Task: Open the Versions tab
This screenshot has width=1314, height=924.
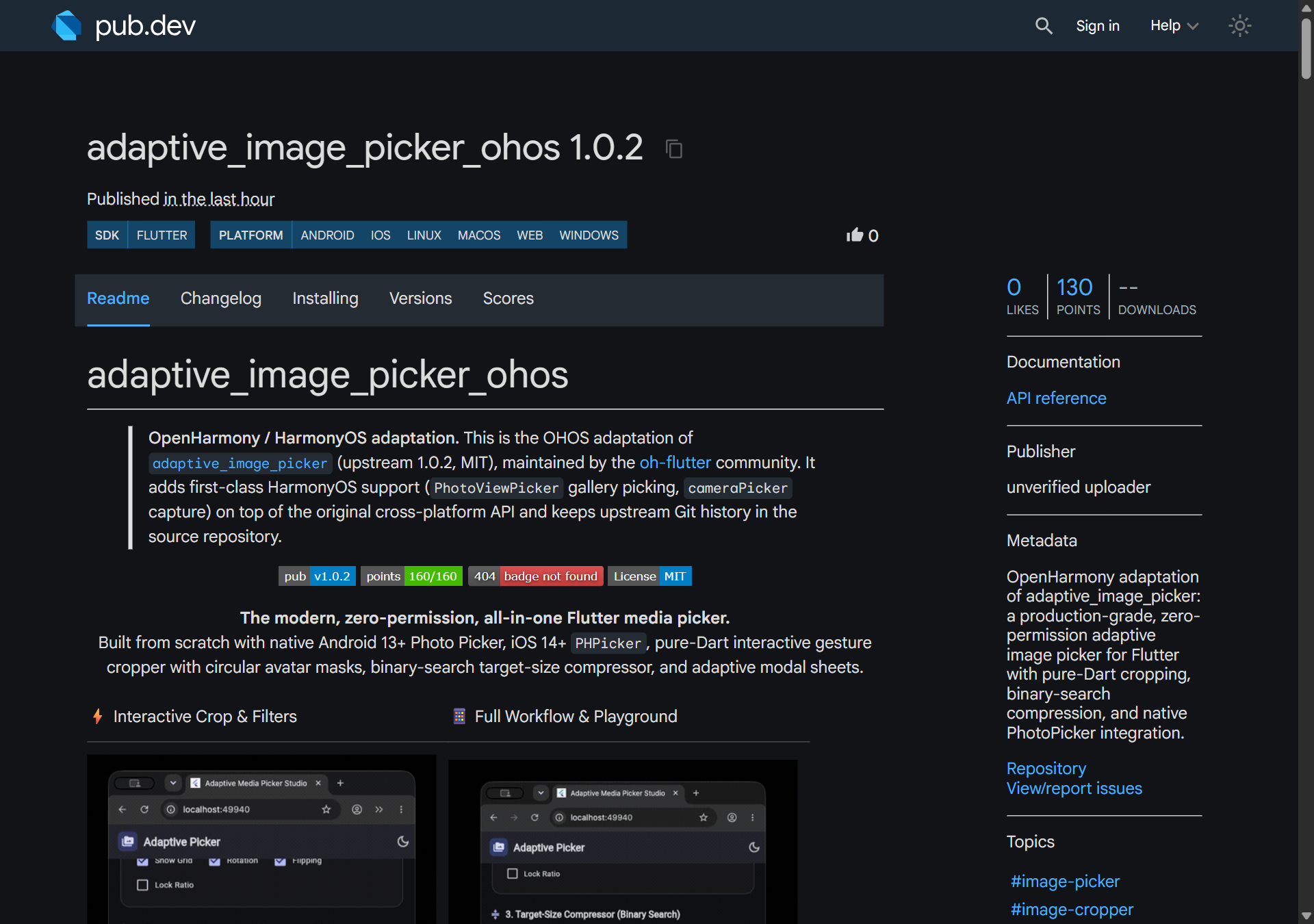Action: tap(421, 299)
